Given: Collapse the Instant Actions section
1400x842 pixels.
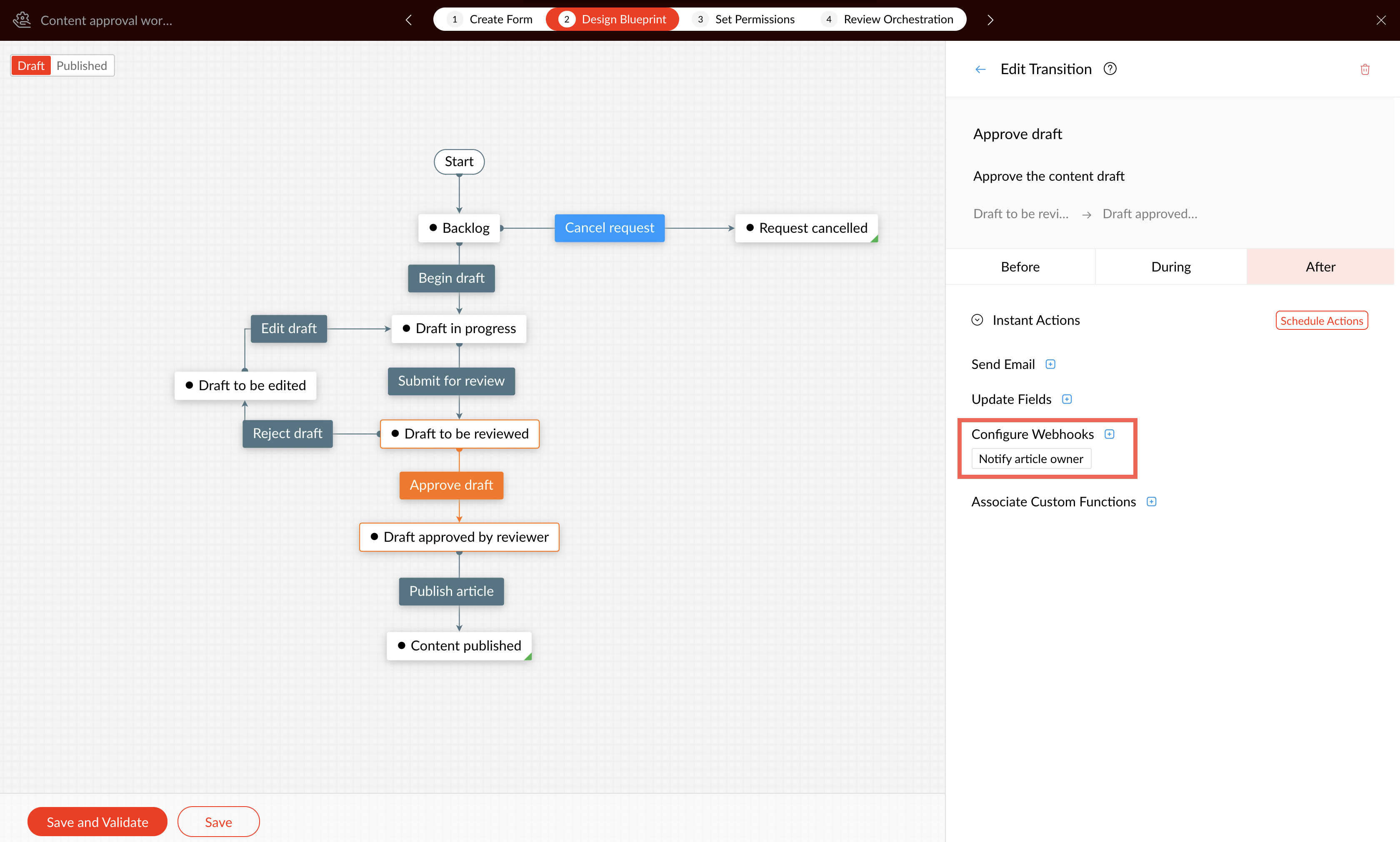Looking at the screenshot, I should pyautogui.click(x=977, y=320).
